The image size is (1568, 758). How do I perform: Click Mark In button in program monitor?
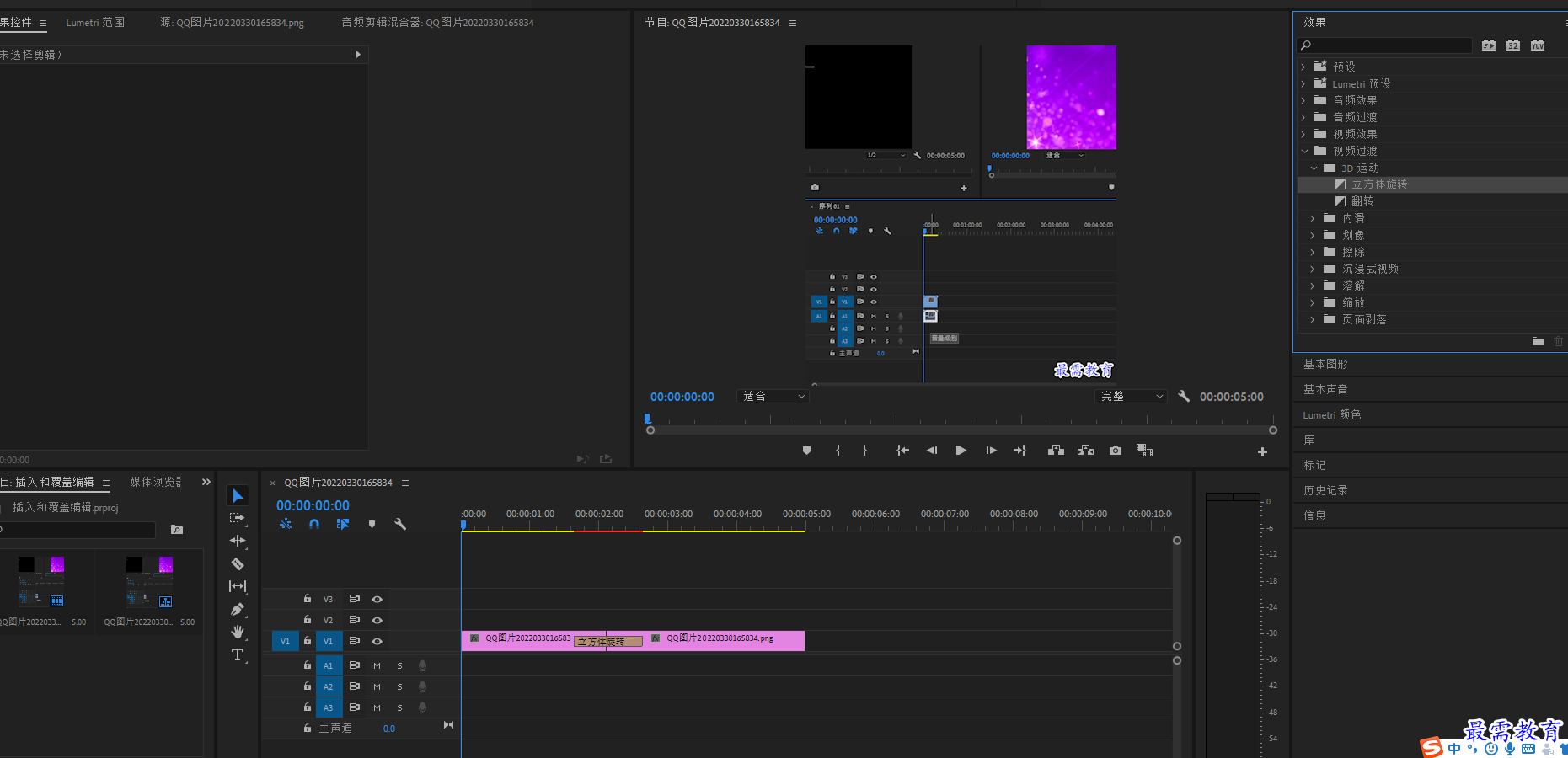click(x=838, y=451)
